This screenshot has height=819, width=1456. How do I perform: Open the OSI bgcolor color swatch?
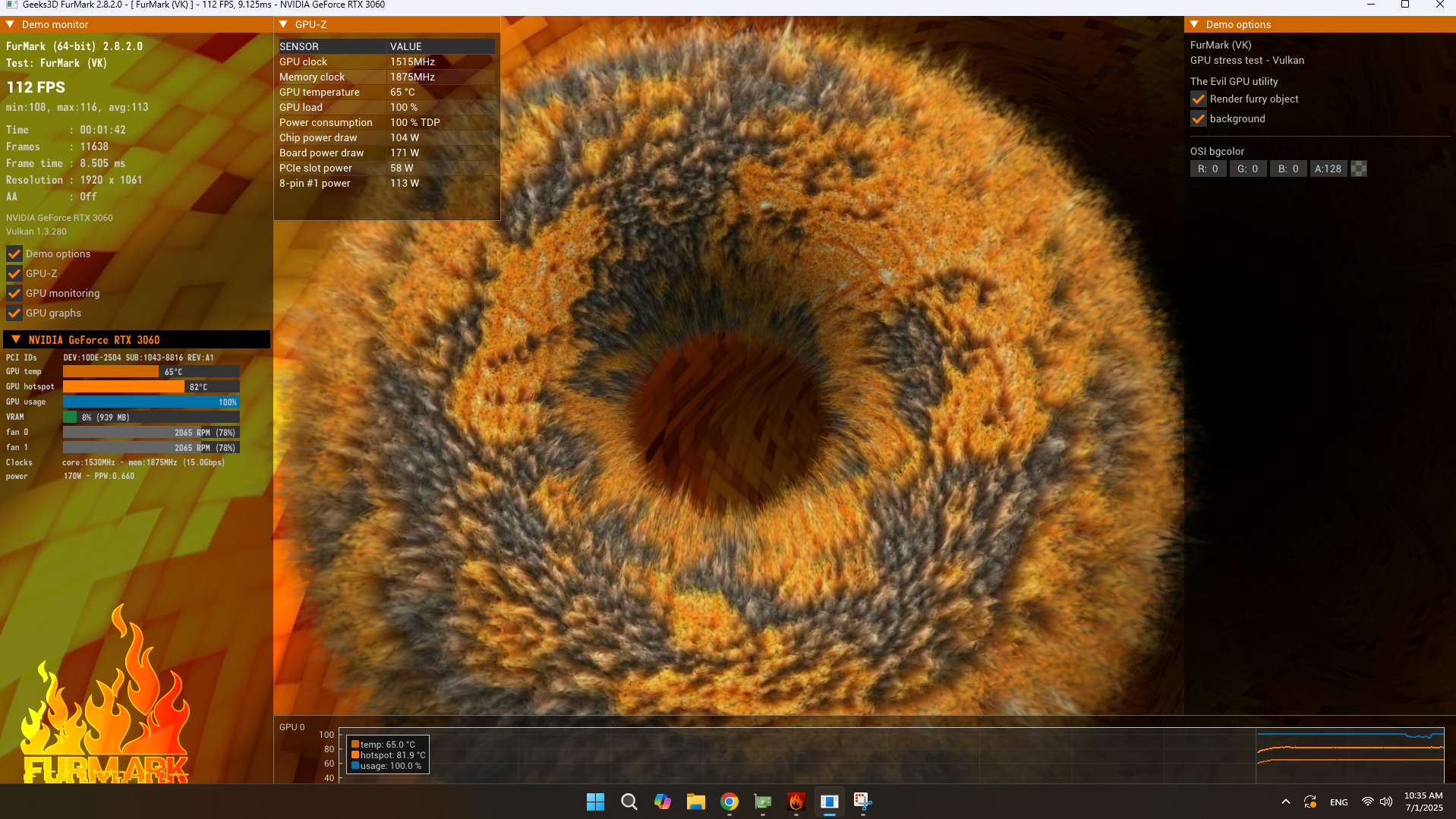[x=1359, y=169]
